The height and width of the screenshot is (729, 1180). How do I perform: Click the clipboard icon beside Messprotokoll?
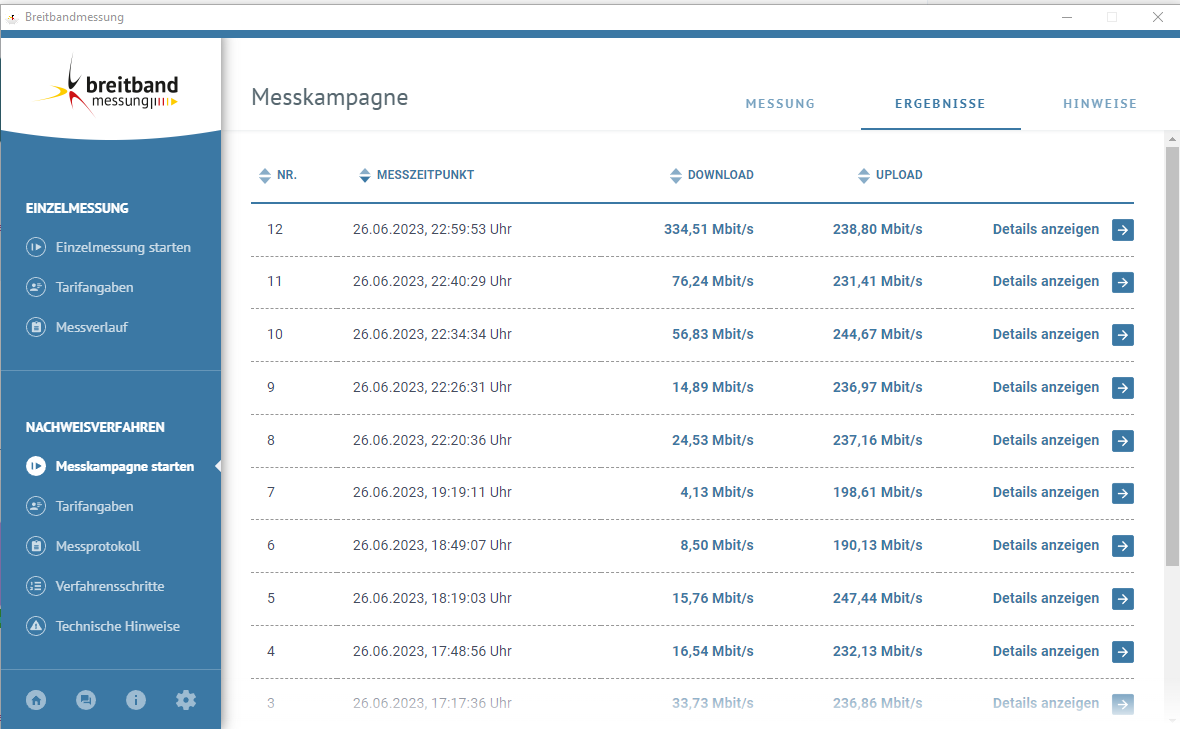[x=36, y=545]
